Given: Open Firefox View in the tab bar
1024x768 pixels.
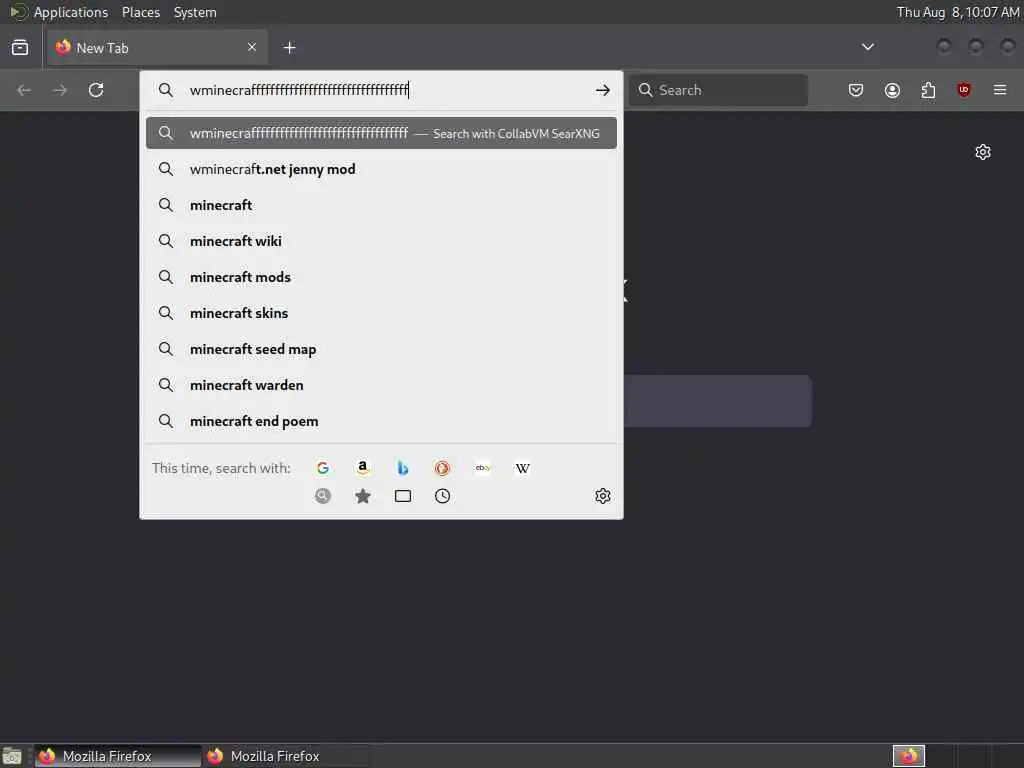Looking at the screenshot, I should coord(20,48).
